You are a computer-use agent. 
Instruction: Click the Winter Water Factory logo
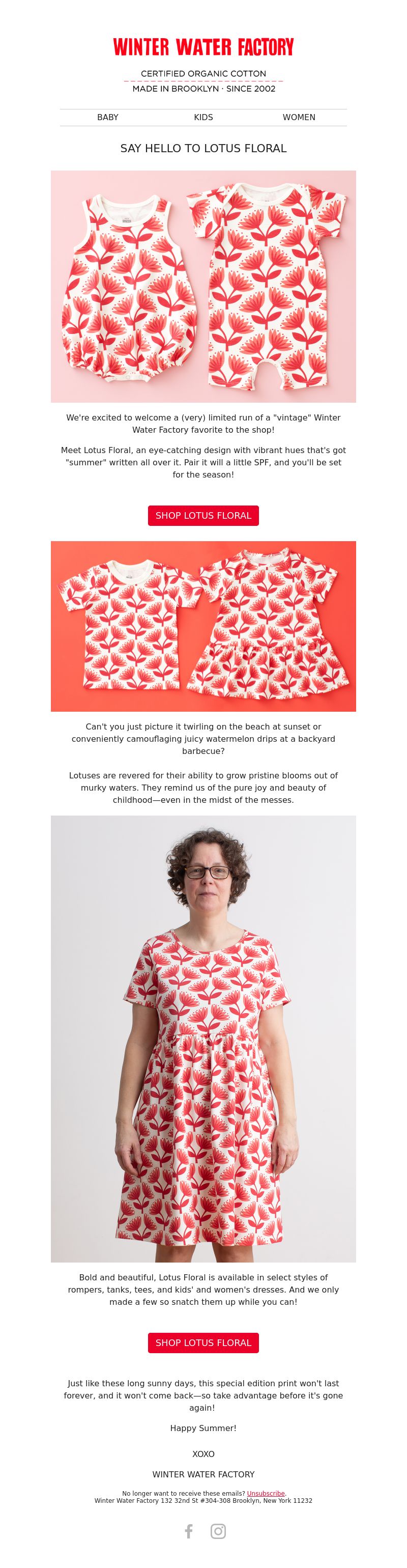click(203, 47)
